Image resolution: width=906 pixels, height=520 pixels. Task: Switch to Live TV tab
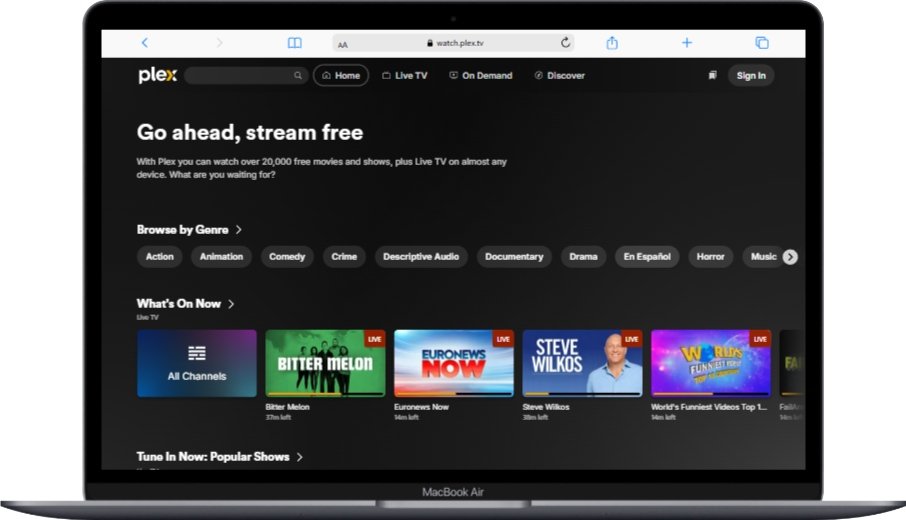click(x=404, y=76)
